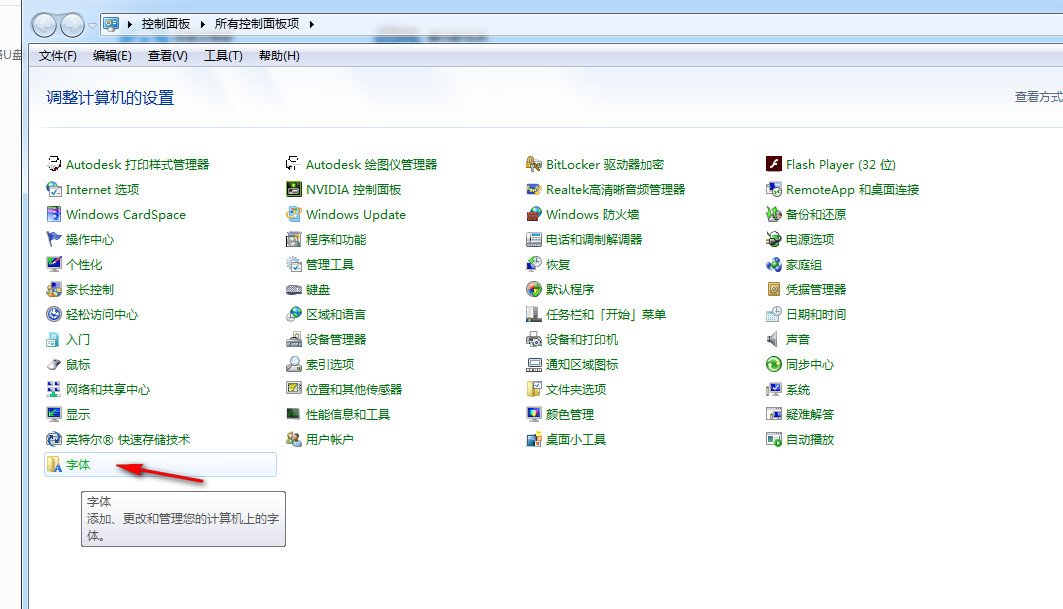Click the Back navigation button
Image resolution: width=1063 pixels, height=609 pixels.
[44, 24]
